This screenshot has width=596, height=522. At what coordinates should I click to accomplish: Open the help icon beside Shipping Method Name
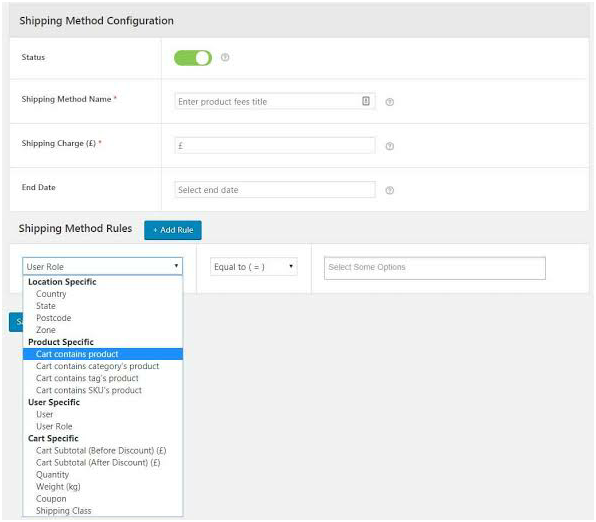(x=390, y=102)
